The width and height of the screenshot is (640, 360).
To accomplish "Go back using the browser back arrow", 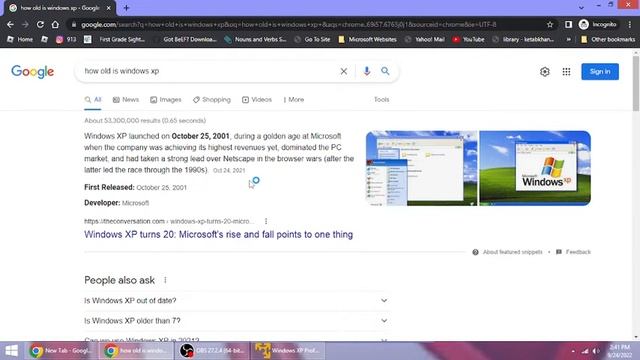I will [10, 24].
